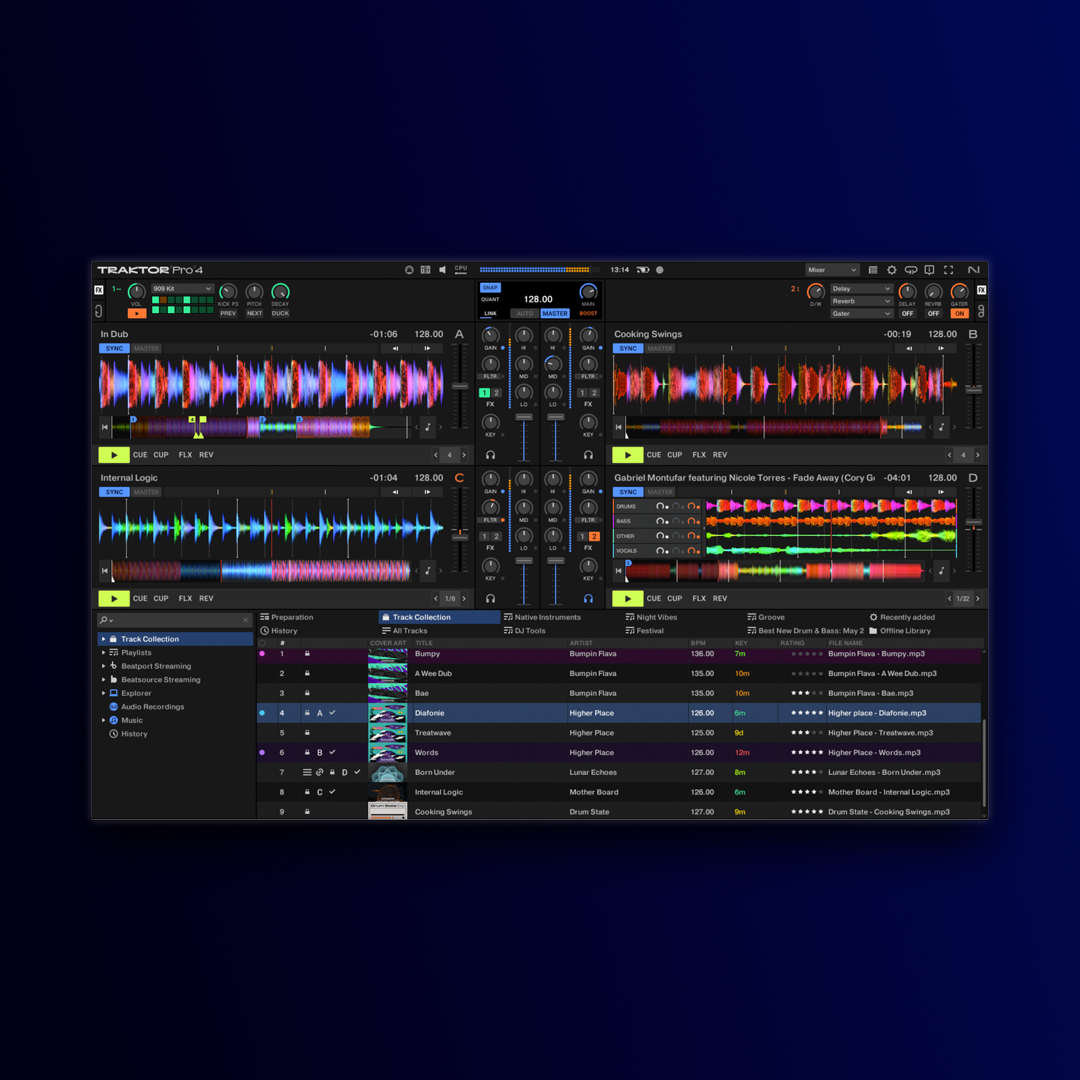Click the DUCK button in pattern player

tap(280, 313)
